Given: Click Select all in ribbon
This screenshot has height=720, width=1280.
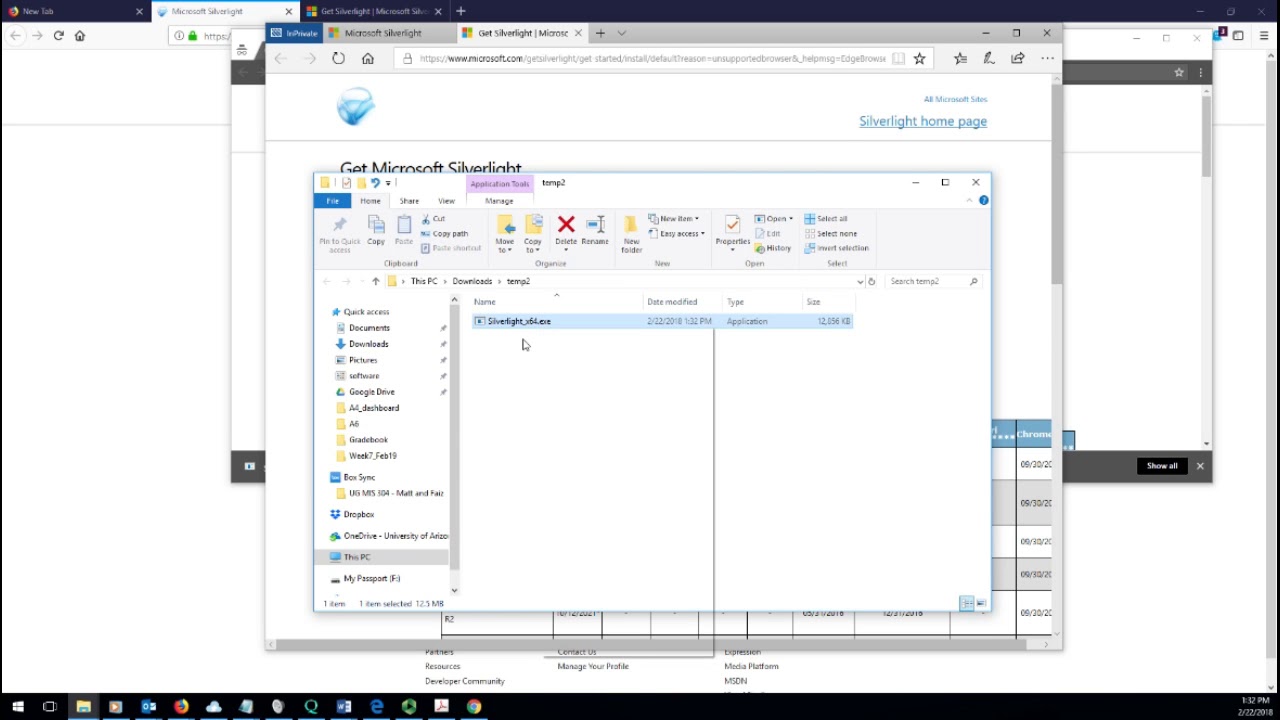Looking at the screenshot, I should click(x=826, y=219).
